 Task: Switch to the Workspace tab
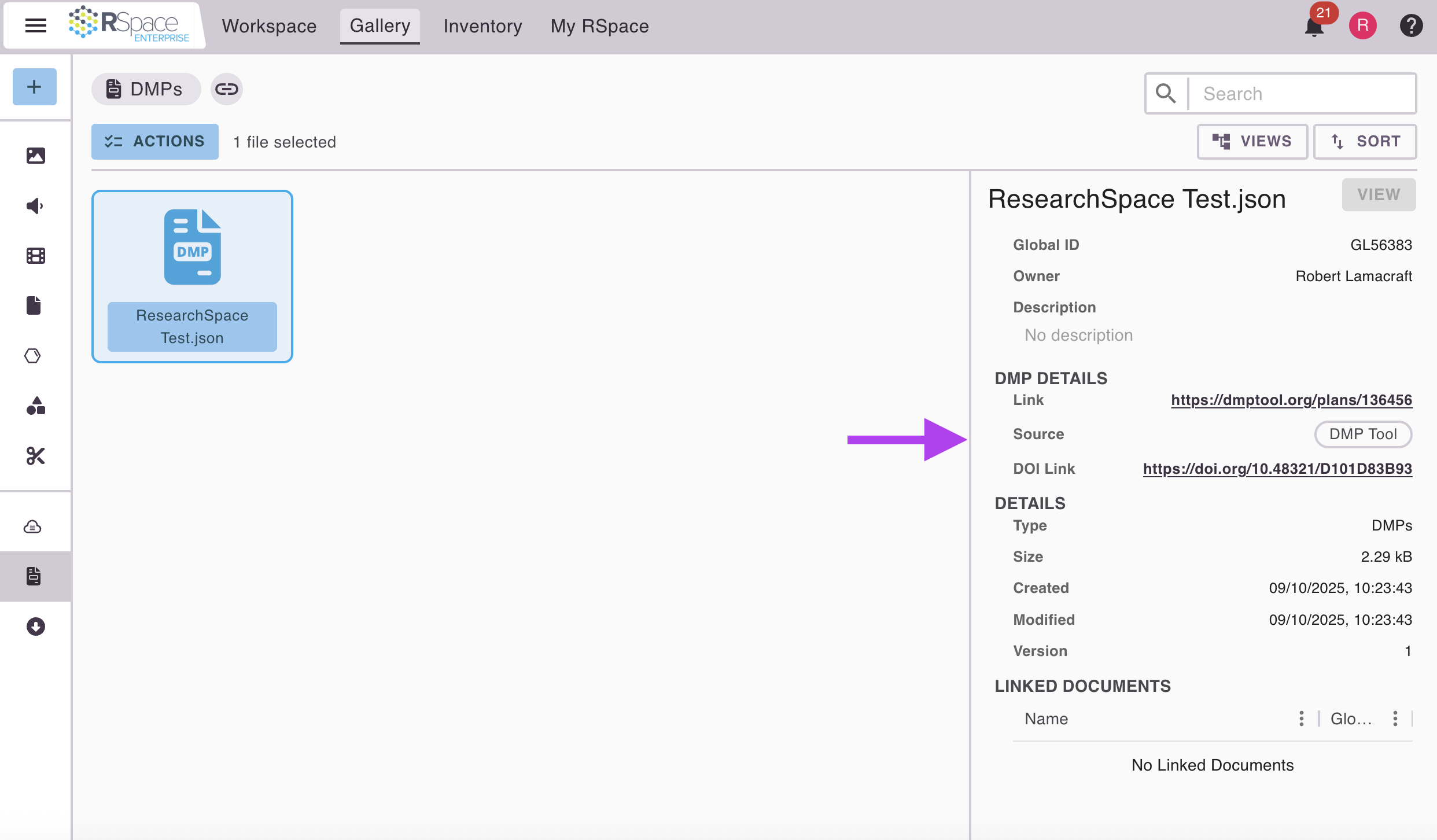click(269, 26)
